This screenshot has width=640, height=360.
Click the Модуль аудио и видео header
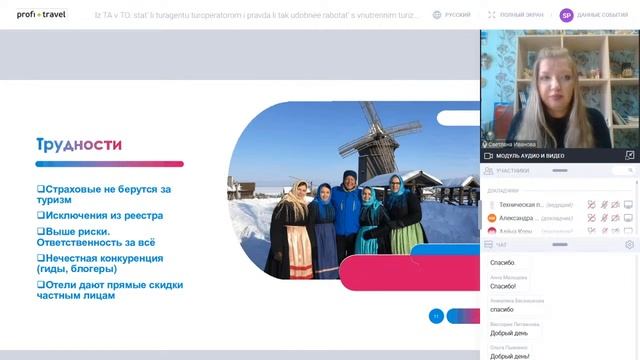coord(530,156)
